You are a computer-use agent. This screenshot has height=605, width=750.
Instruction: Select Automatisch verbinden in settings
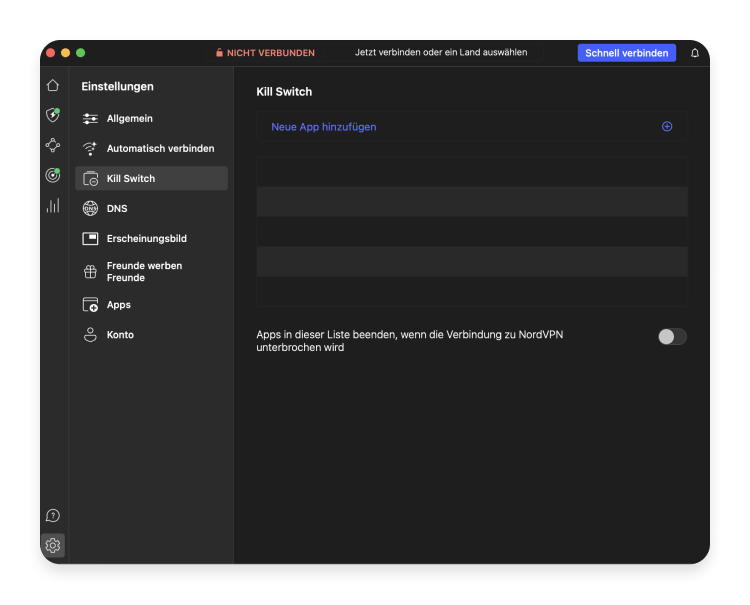coord(160,149)
